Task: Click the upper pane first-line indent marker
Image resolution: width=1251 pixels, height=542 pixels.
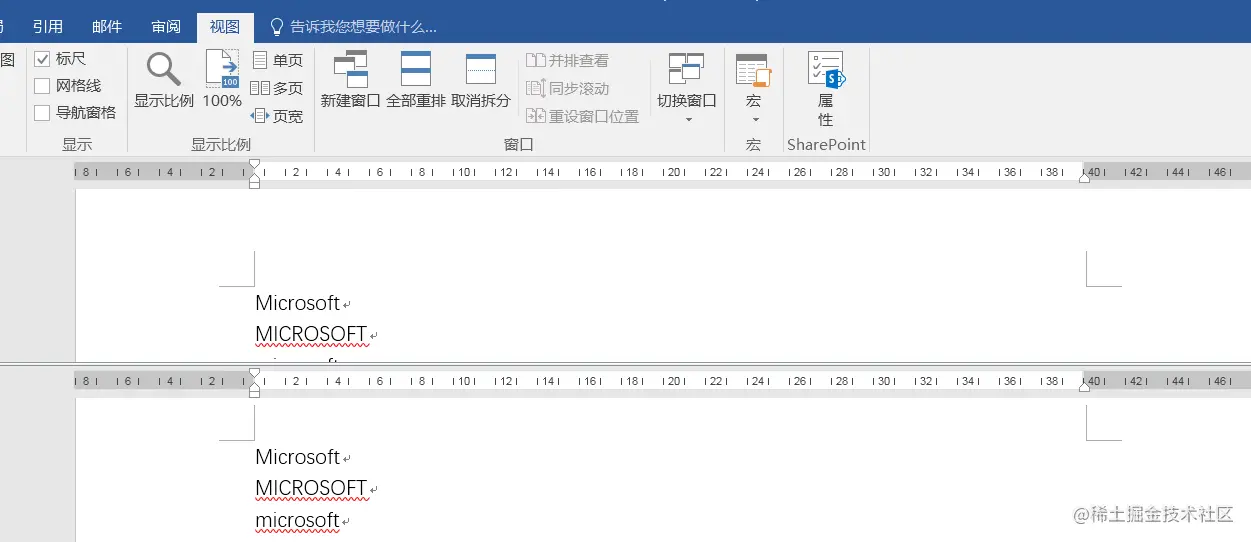Action: (254, 163)
